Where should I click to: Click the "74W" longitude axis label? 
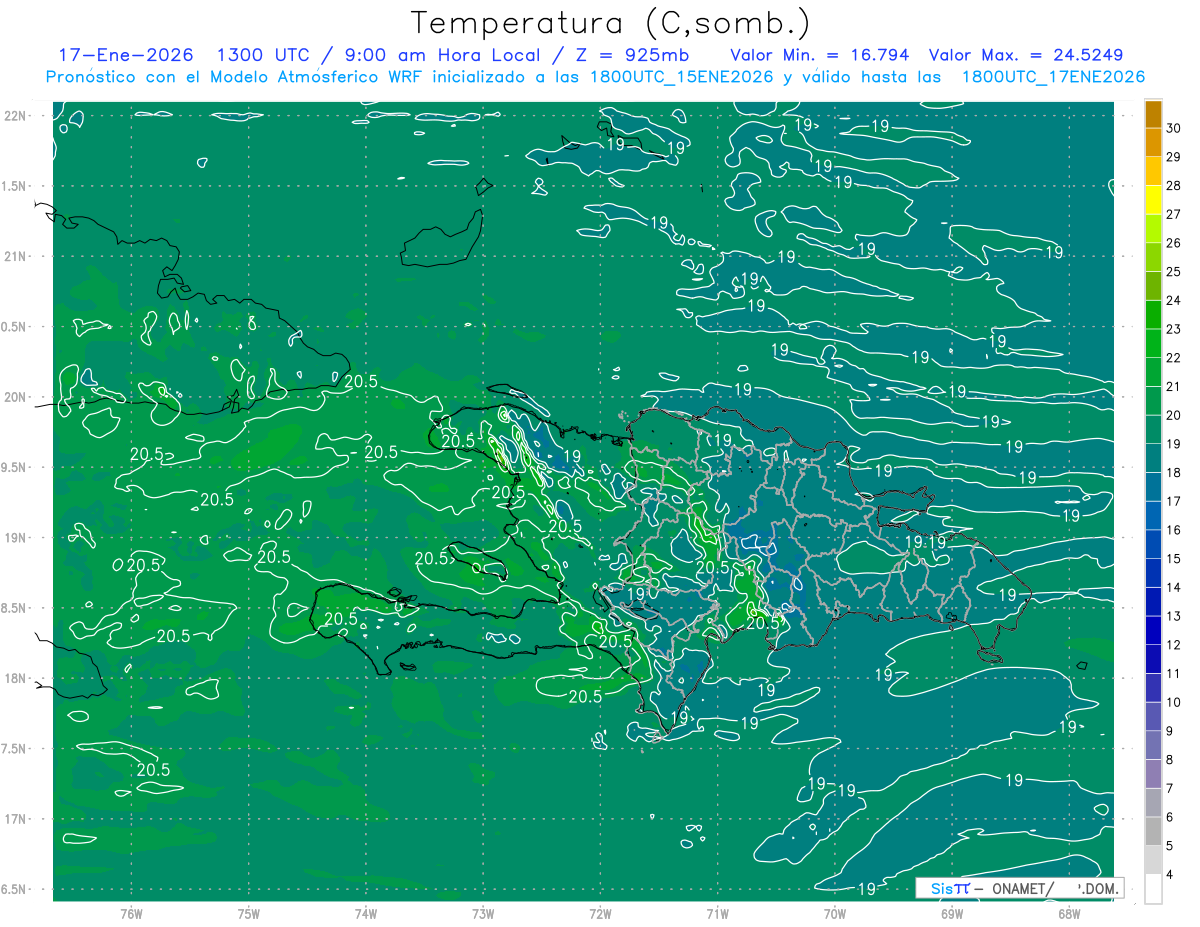click(x=366, y=914)
